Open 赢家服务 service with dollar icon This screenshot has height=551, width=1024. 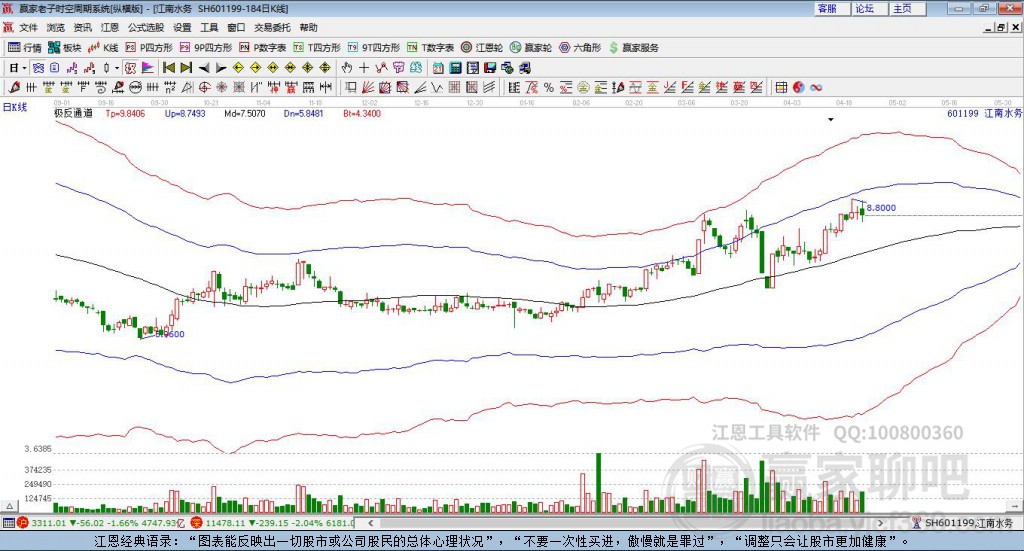point(633,48)
